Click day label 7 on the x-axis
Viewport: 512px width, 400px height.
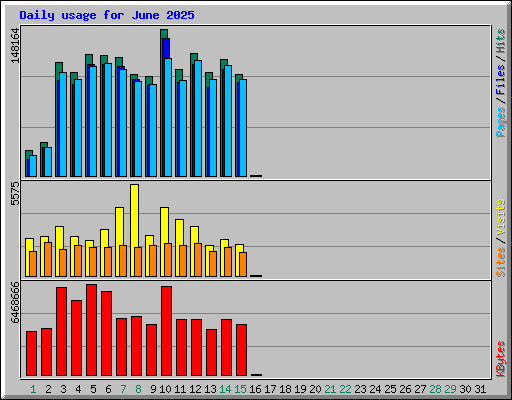click(123, 389)
